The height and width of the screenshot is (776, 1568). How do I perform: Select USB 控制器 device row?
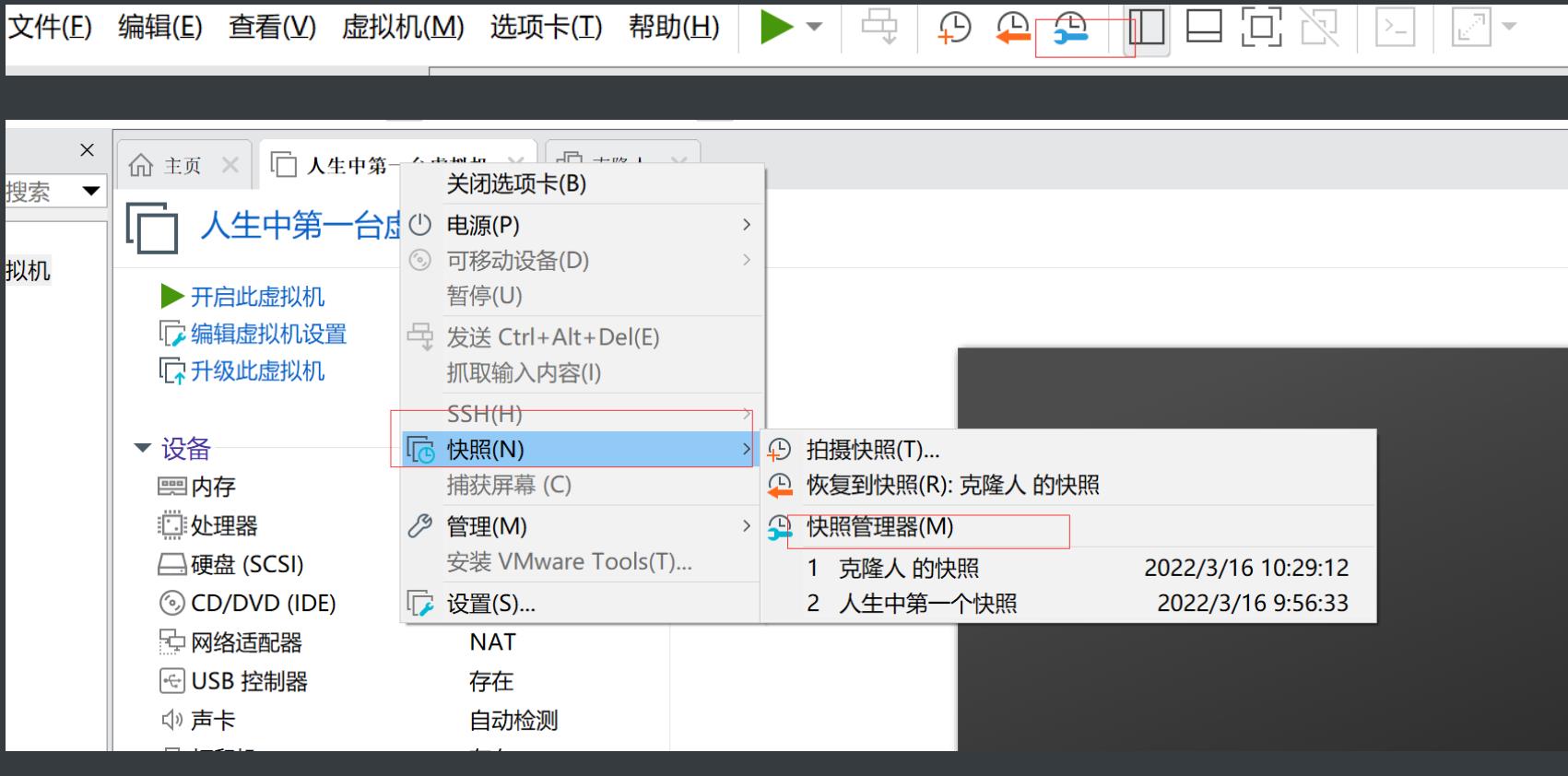234,681
